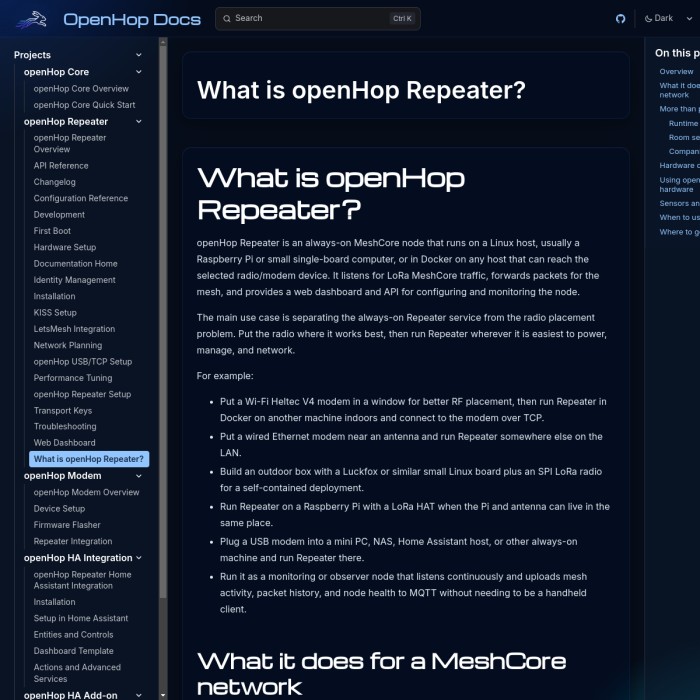Open Configuration Reference page
The image size is (700, 700).
tap(81, 198)
